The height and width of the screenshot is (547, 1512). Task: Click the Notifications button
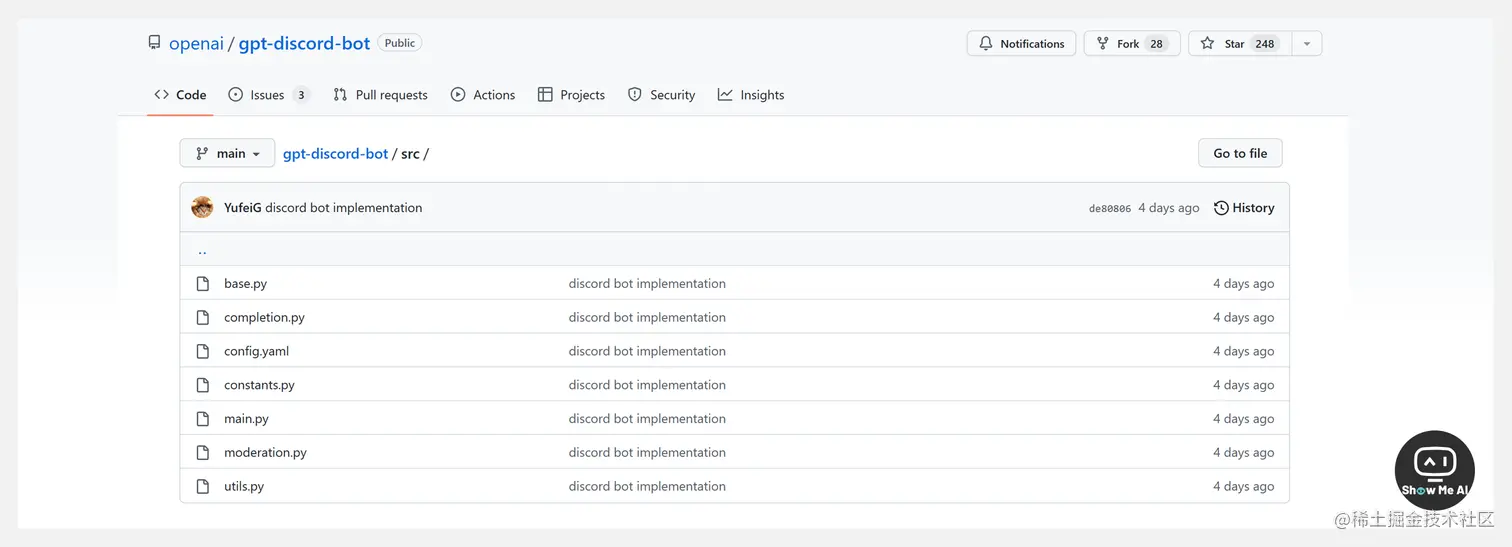(x=1021, y=43)
